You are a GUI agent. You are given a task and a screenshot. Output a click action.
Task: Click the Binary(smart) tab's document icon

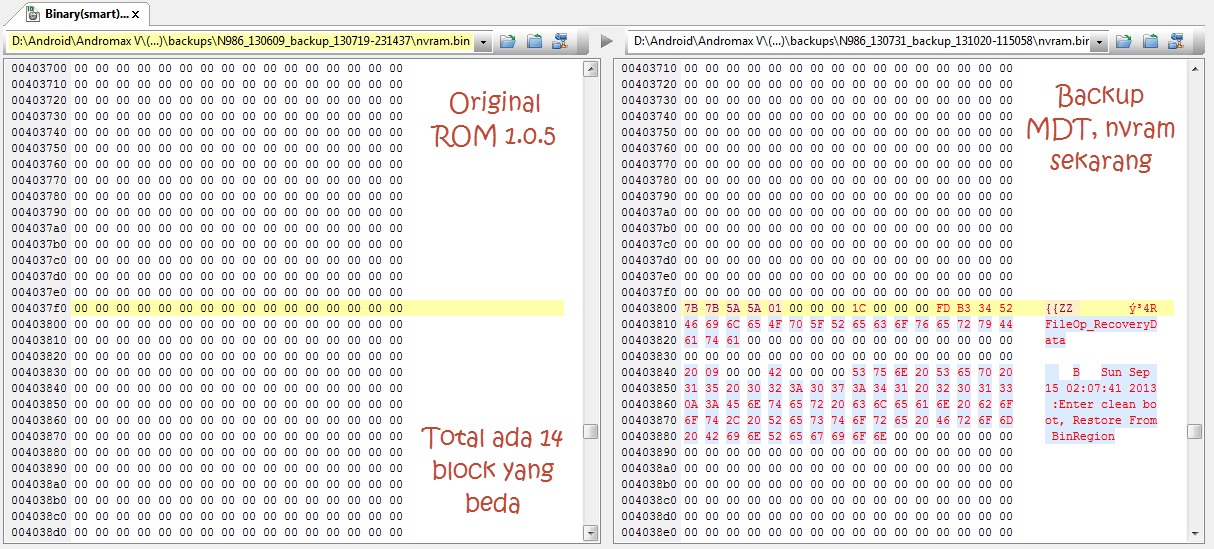tap(33, 13)
